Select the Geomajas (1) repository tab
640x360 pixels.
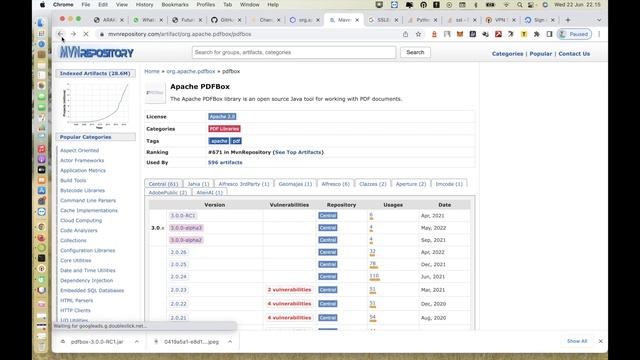(x=295, y=184)
